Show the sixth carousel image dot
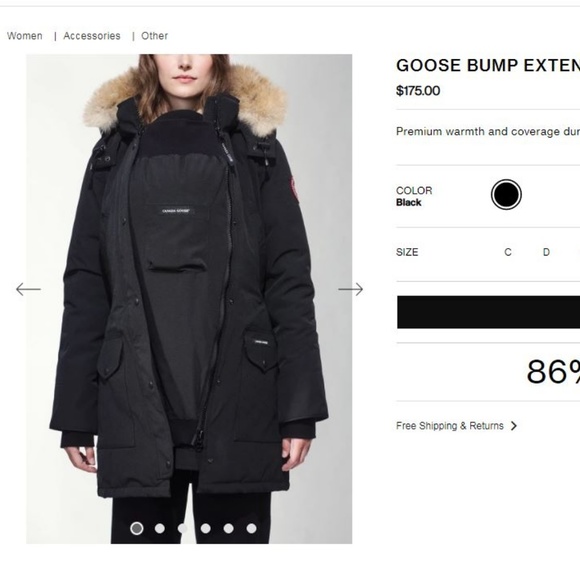Image resolution: width=580 pixels, height=580 pixels. [252, 528]
